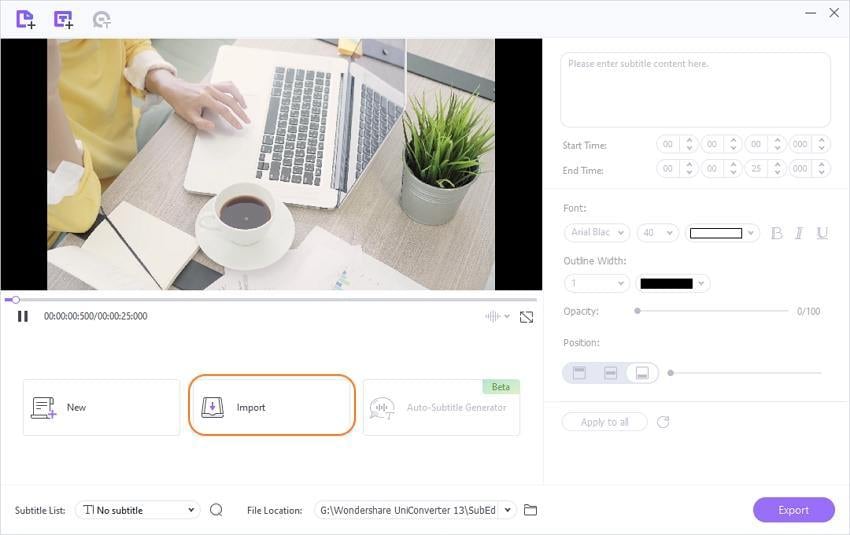Increase the Start Time milliseconds value
Viewport: 850px width, 535px height.
[x=822, y=140]
